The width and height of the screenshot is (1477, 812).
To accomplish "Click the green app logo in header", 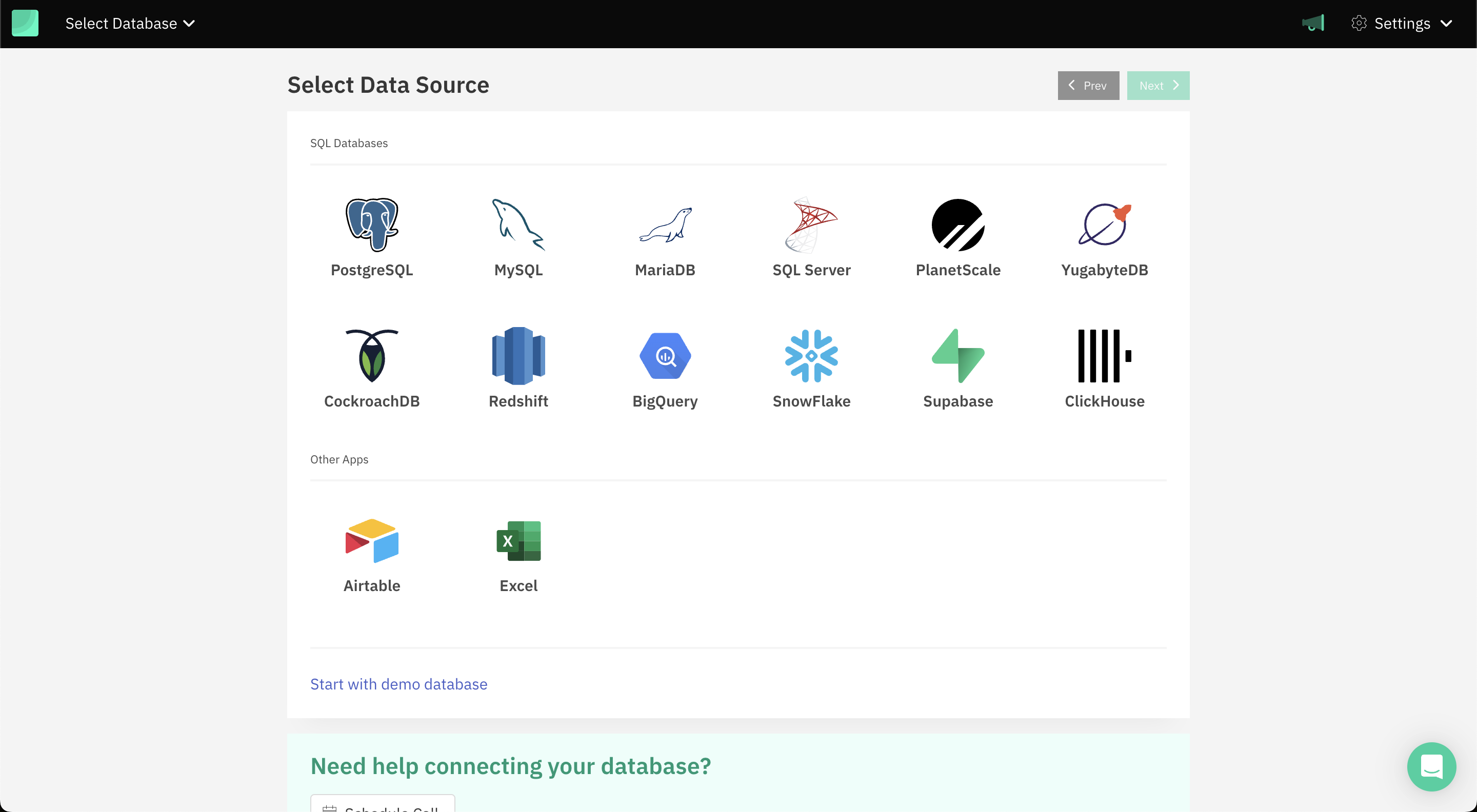I will coord(25,24).
